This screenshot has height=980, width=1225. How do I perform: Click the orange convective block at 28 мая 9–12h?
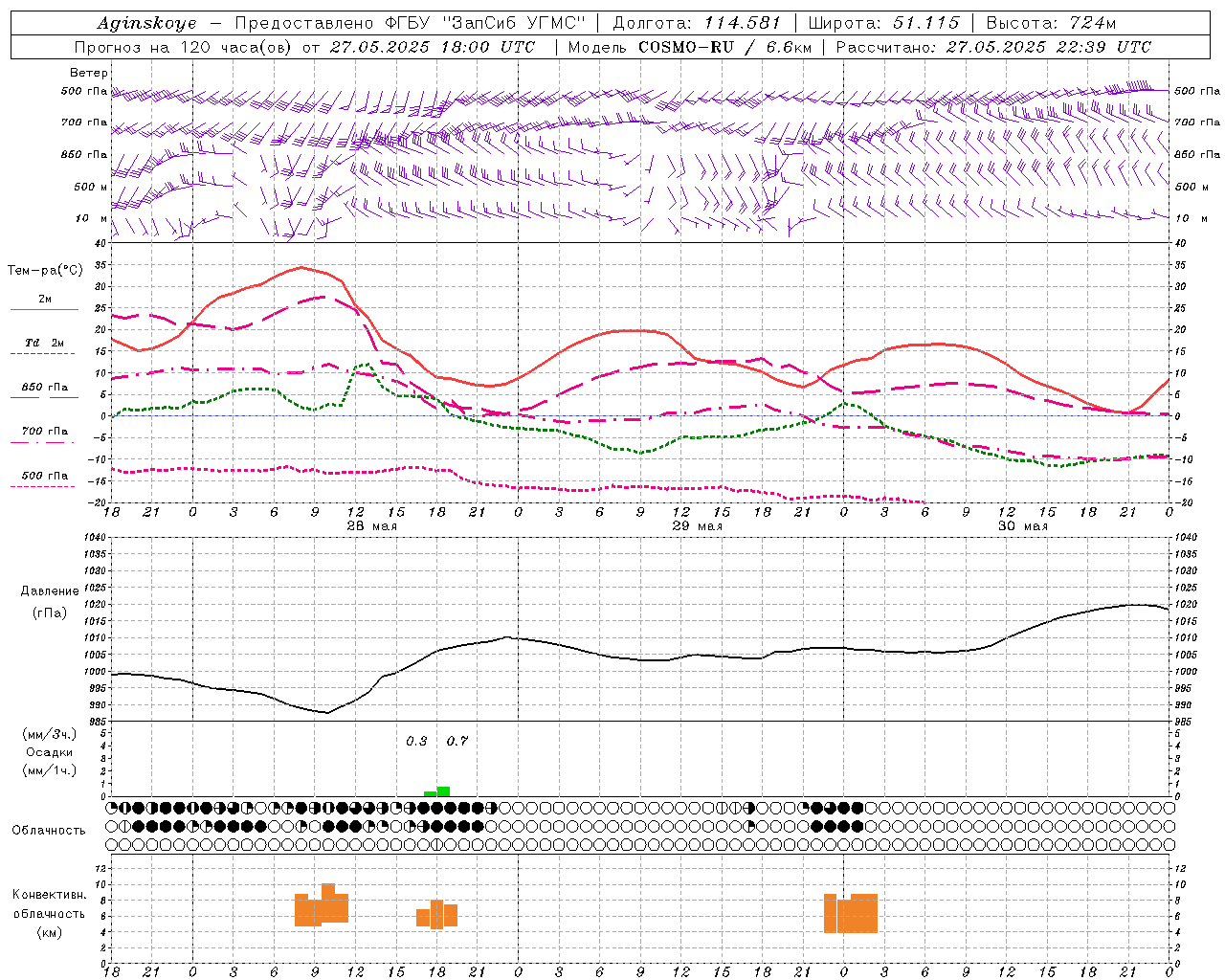[322, 905]
